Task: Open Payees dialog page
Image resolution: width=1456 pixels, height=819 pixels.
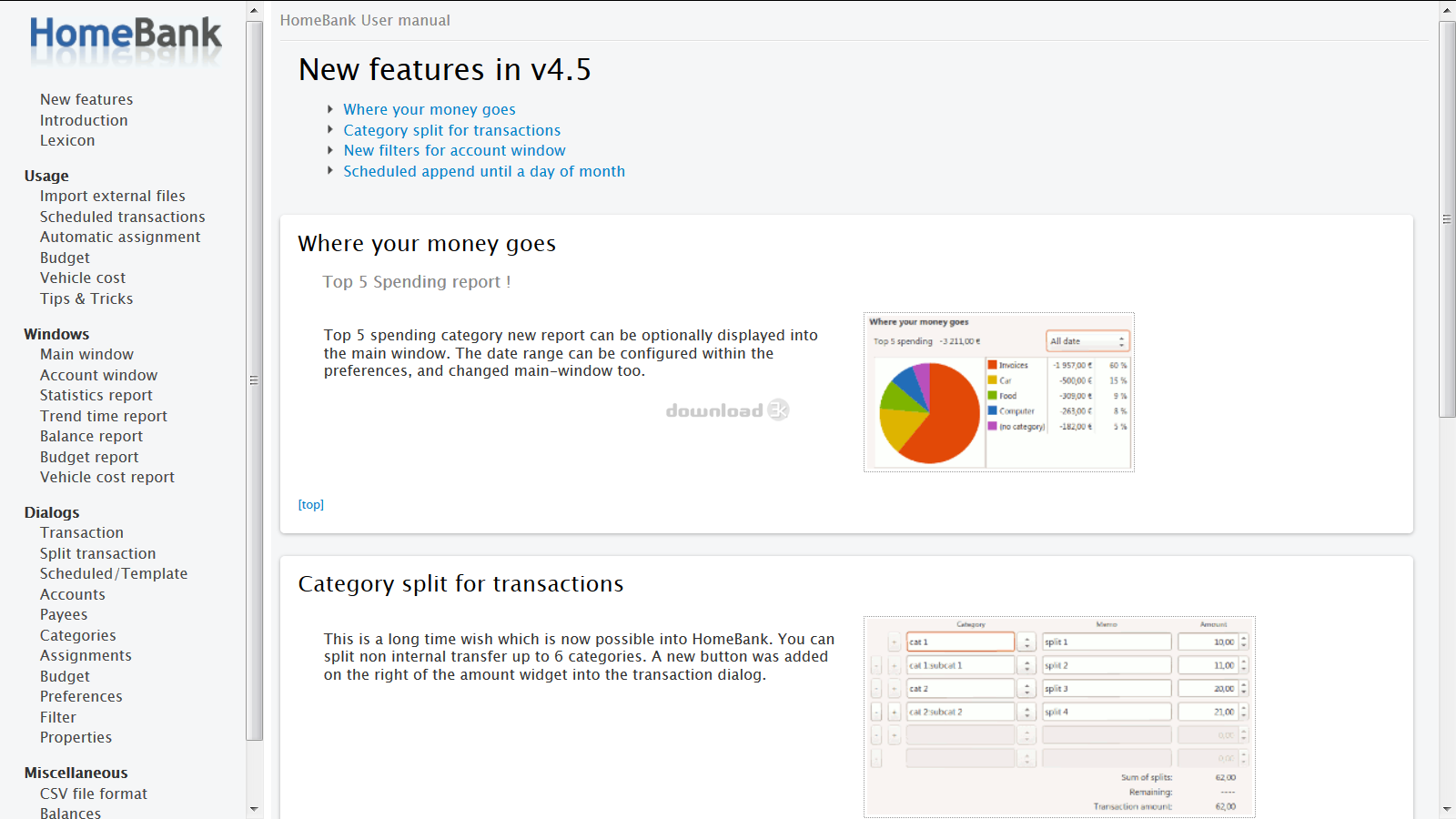Action: [x=64, y=614]
